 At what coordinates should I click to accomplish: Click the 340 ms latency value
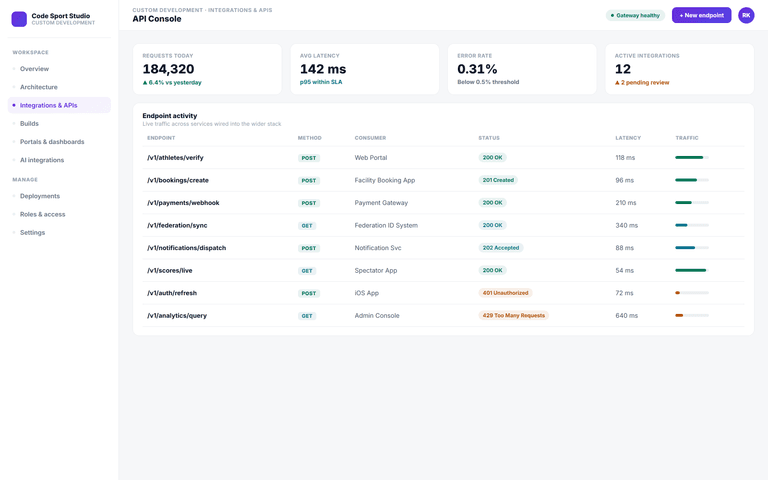point(626,225)
